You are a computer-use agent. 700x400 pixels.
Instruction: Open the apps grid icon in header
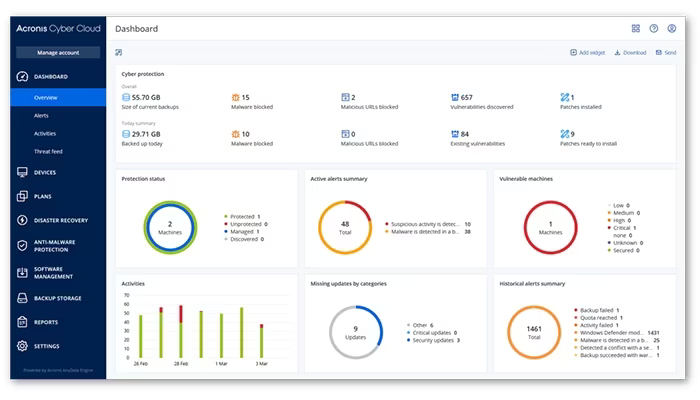click(636, 29)
